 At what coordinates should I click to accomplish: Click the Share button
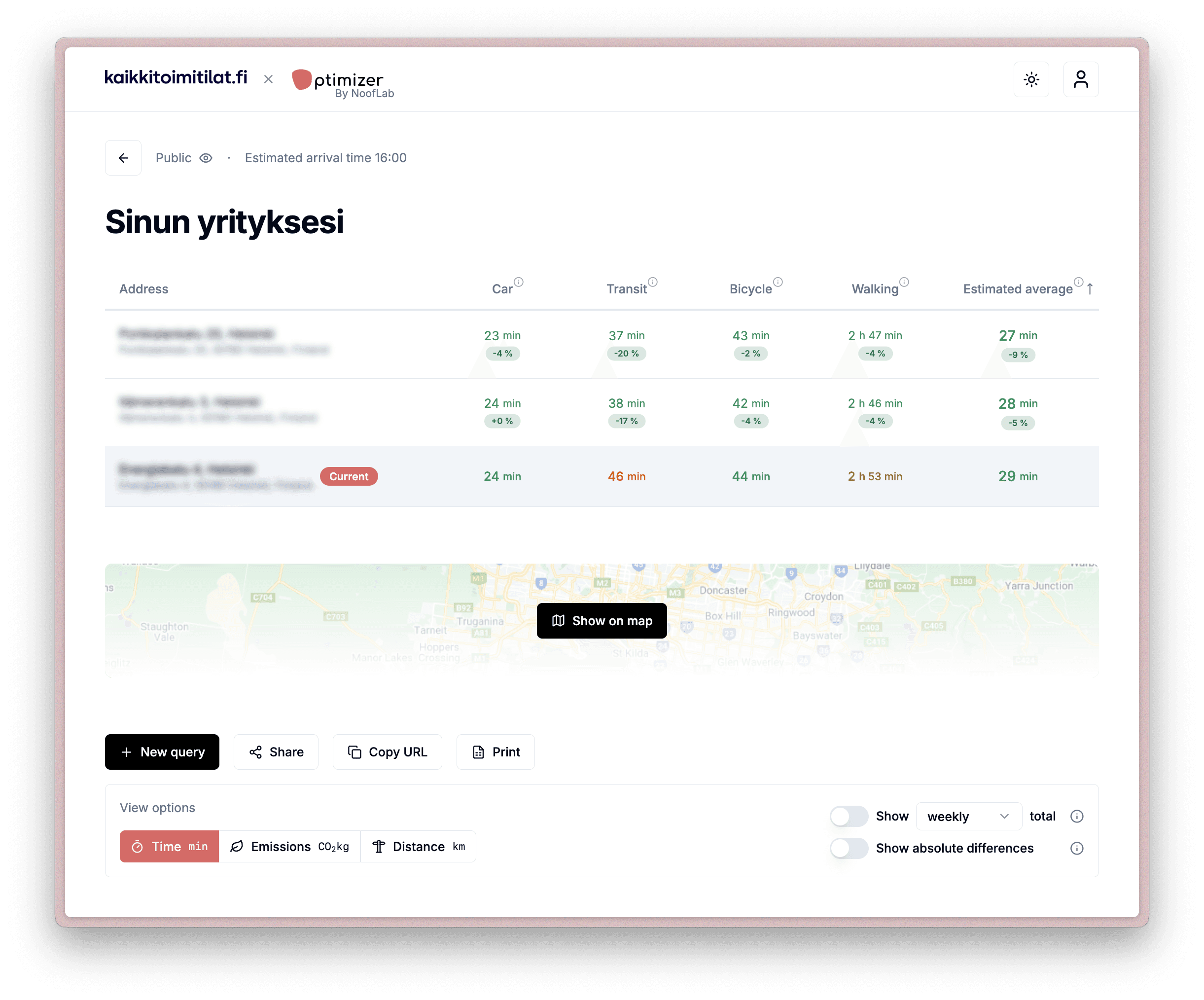click(276, 751)
